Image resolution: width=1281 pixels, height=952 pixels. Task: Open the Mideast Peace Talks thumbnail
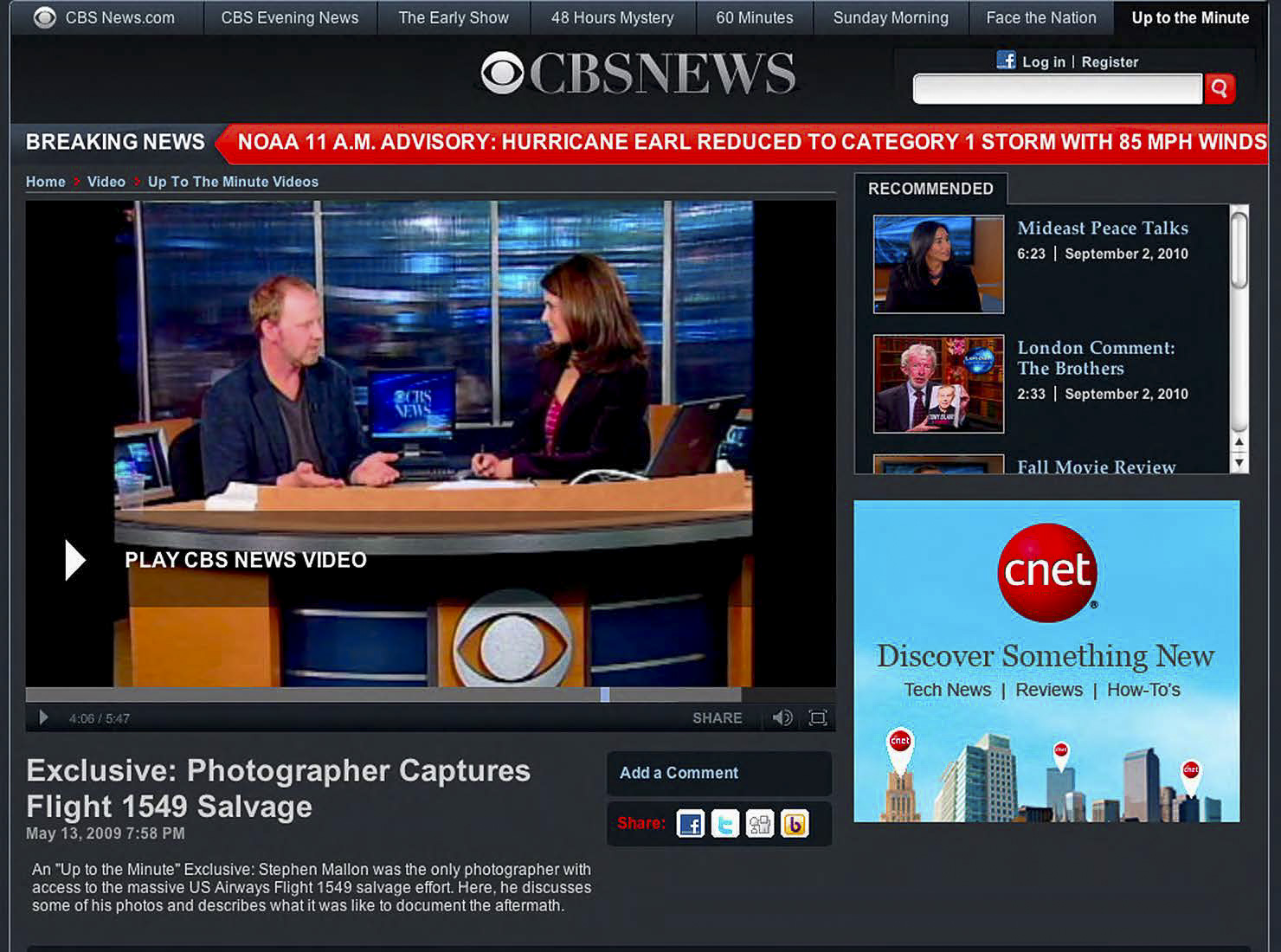tap(939, 264)
